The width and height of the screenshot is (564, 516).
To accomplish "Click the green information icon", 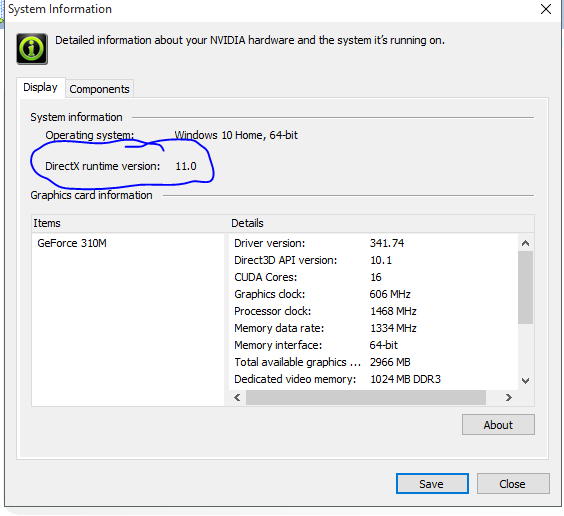I will pos(32,49).
